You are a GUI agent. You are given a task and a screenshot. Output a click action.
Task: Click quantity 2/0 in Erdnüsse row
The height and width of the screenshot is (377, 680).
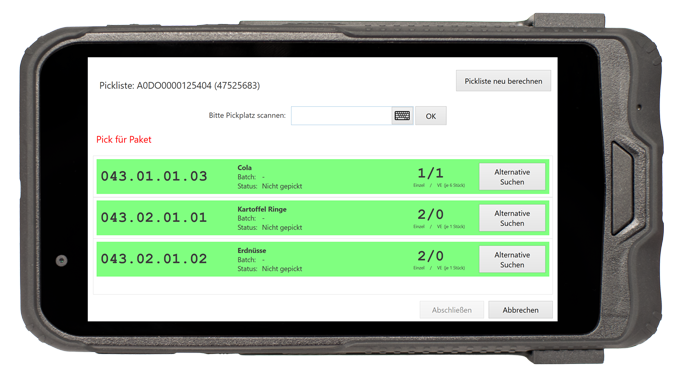[x=430, y=256]
